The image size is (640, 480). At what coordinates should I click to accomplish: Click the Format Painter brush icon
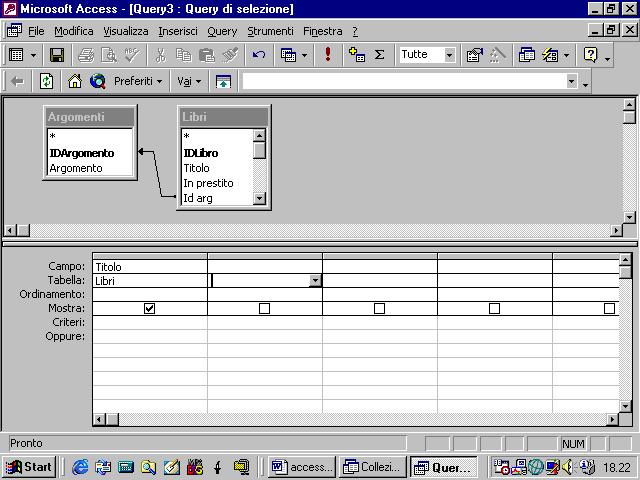231,55
